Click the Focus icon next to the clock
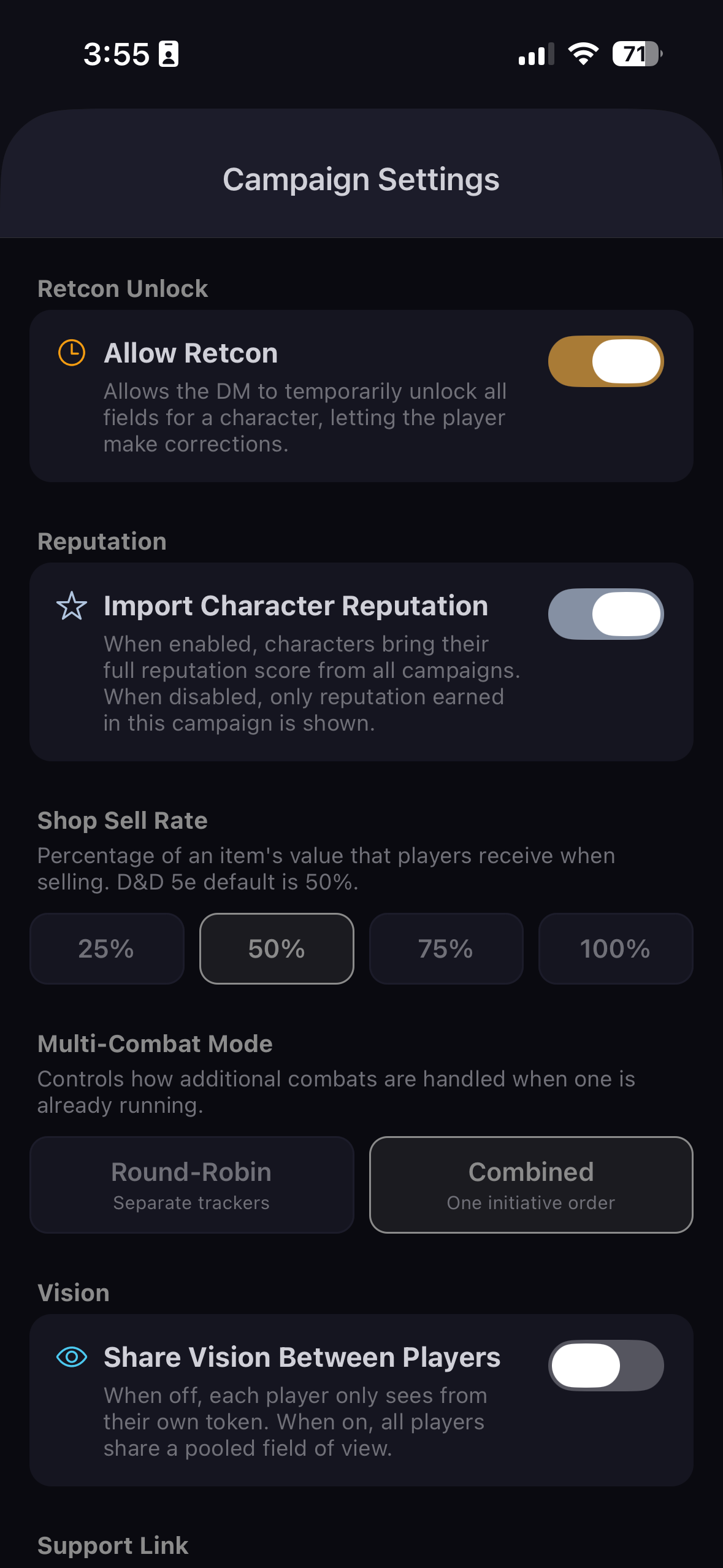Image resolution: width=723 pixels, height=1568 pixels. [x=167, y=54]
